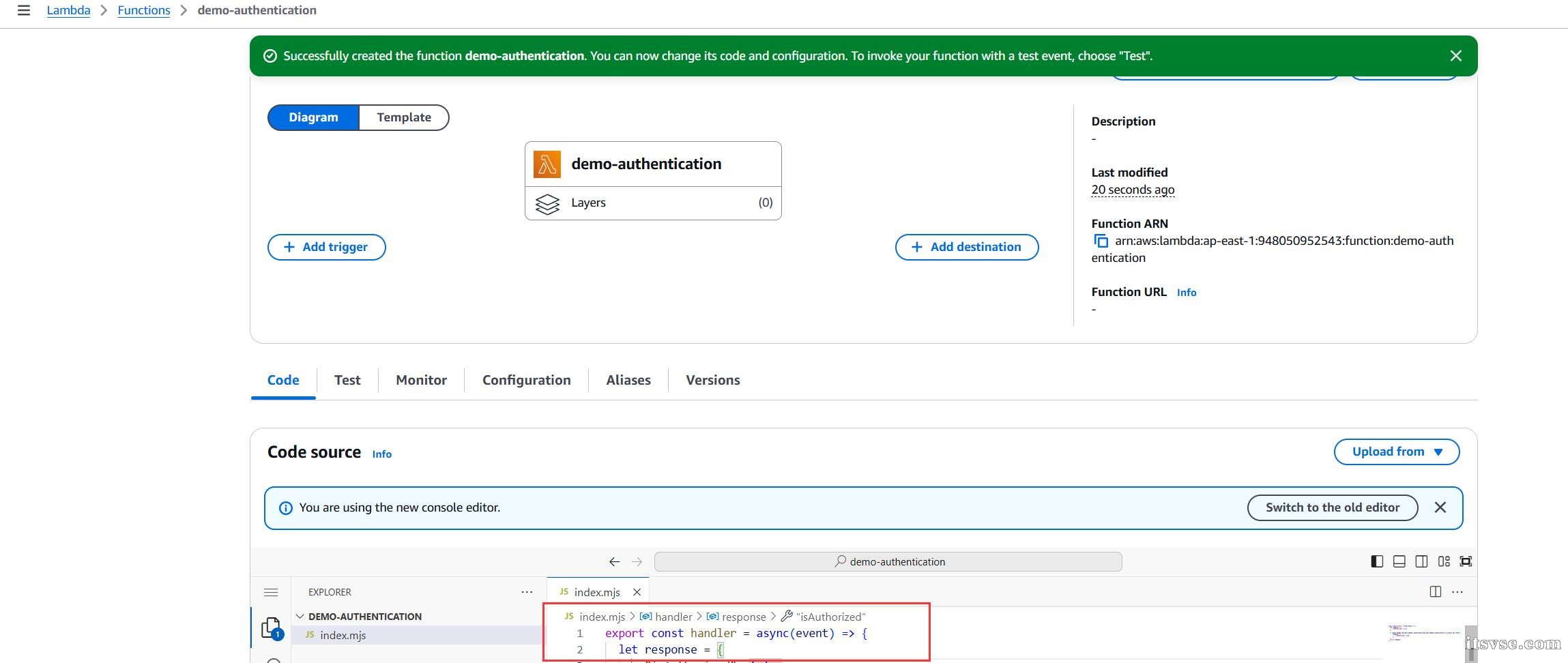Image resolution: width=1568 pixels, height=663 pixels.
Task: Go to Functions breadcrumb link
Action: click(x=144, y=10)
